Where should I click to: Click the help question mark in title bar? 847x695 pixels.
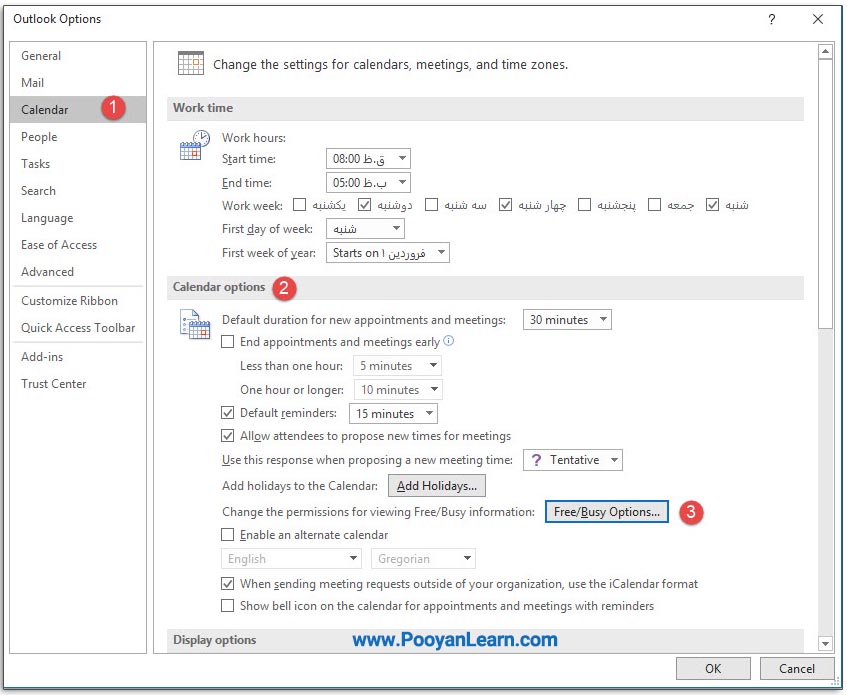771,19
